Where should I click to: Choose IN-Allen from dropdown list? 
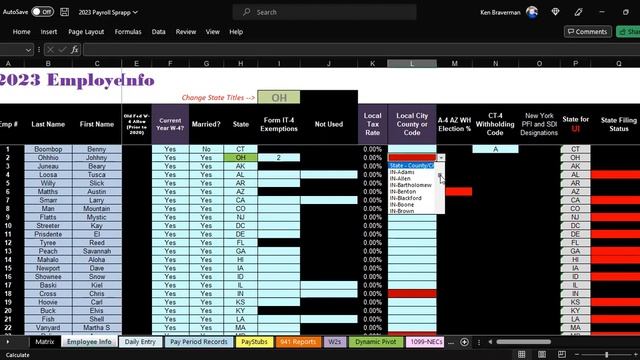point(400,179)
